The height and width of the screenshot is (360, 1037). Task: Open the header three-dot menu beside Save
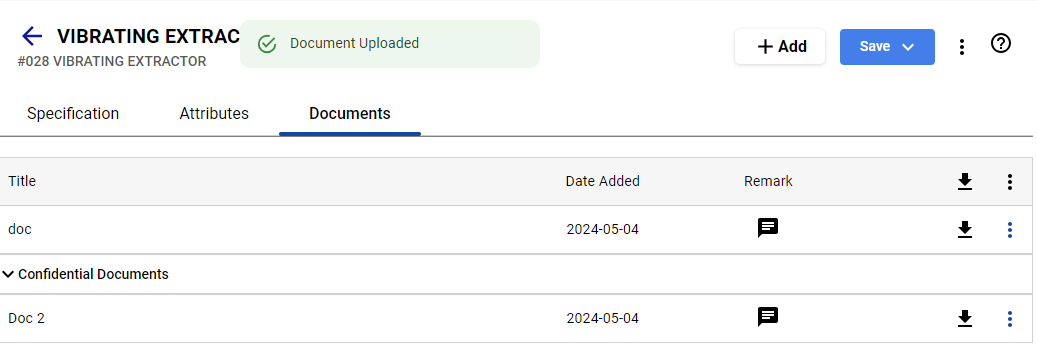pos(962,46)
